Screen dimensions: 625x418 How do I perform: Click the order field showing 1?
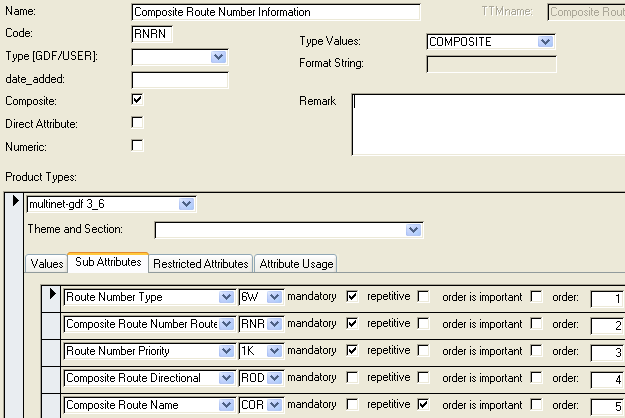tap(607, 298)
